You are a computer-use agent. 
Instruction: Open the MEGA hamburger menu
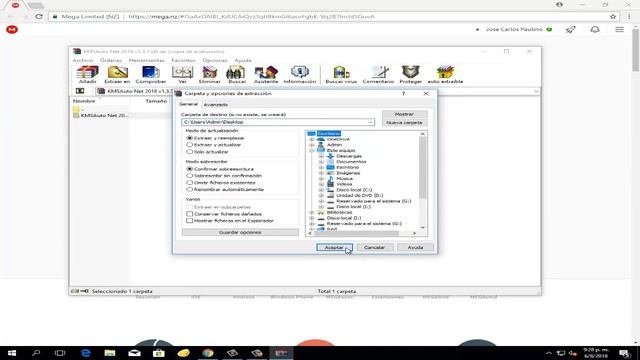click(620, 29)
